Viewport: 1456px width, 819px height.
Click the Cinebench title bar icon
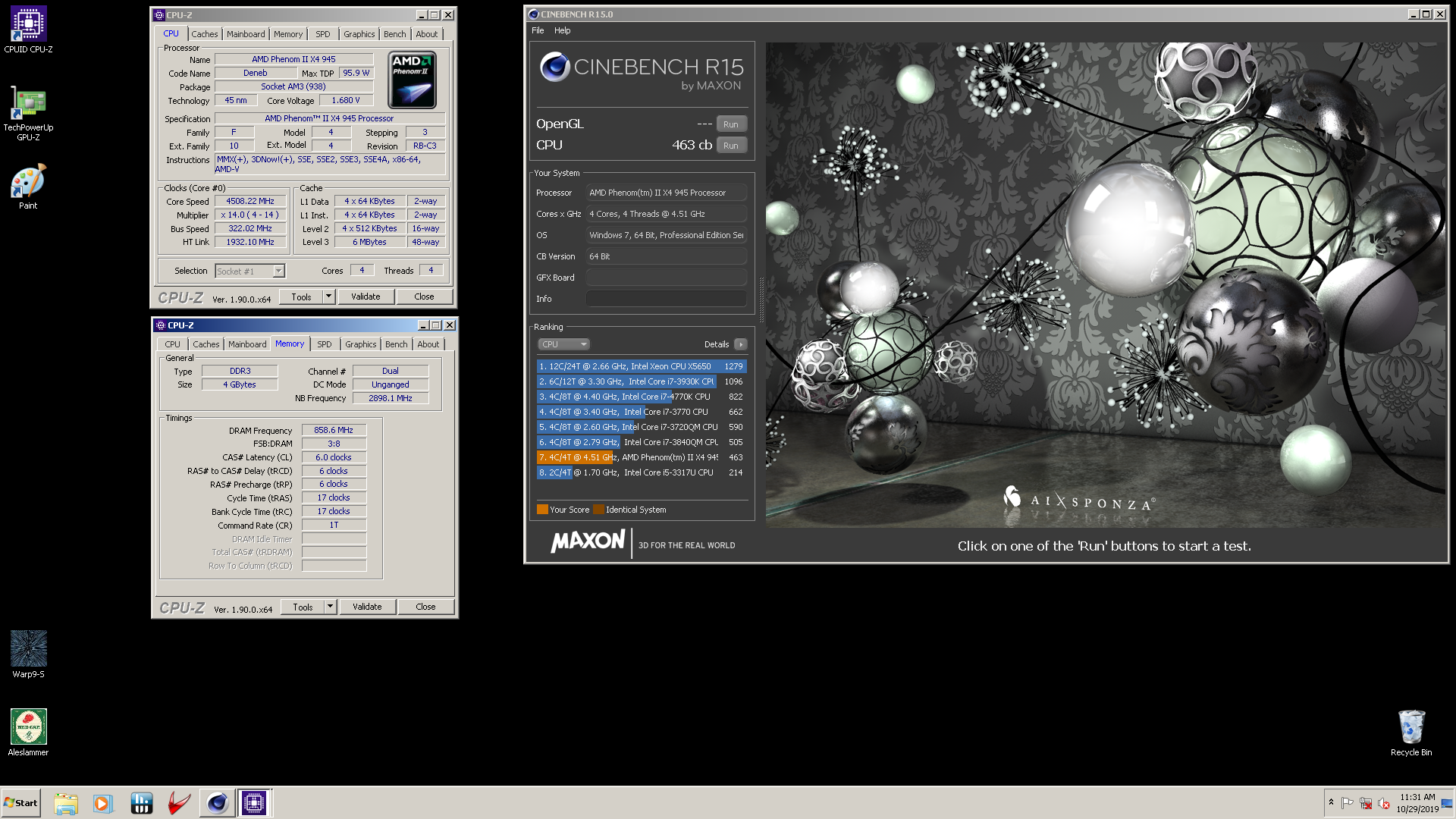point(533,14)
